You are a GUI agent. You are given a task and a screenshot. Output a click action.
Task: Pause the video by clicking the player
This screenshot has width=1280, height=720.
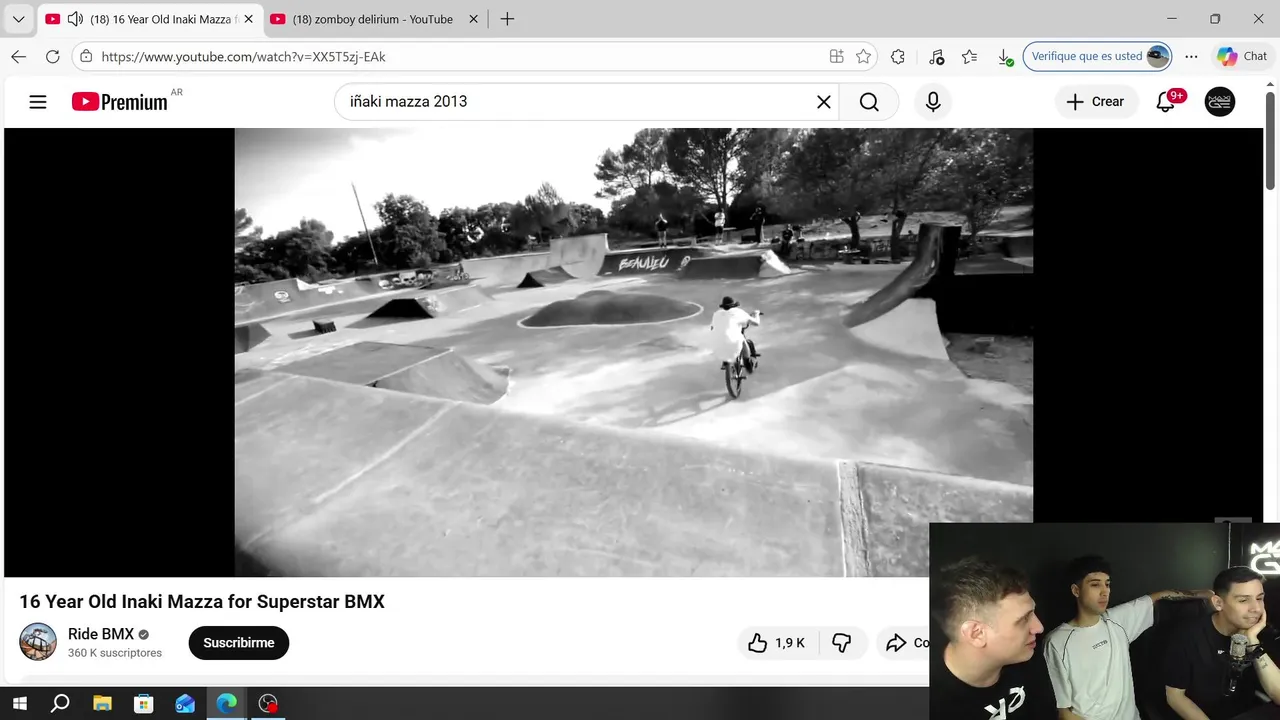click(633, 352)
